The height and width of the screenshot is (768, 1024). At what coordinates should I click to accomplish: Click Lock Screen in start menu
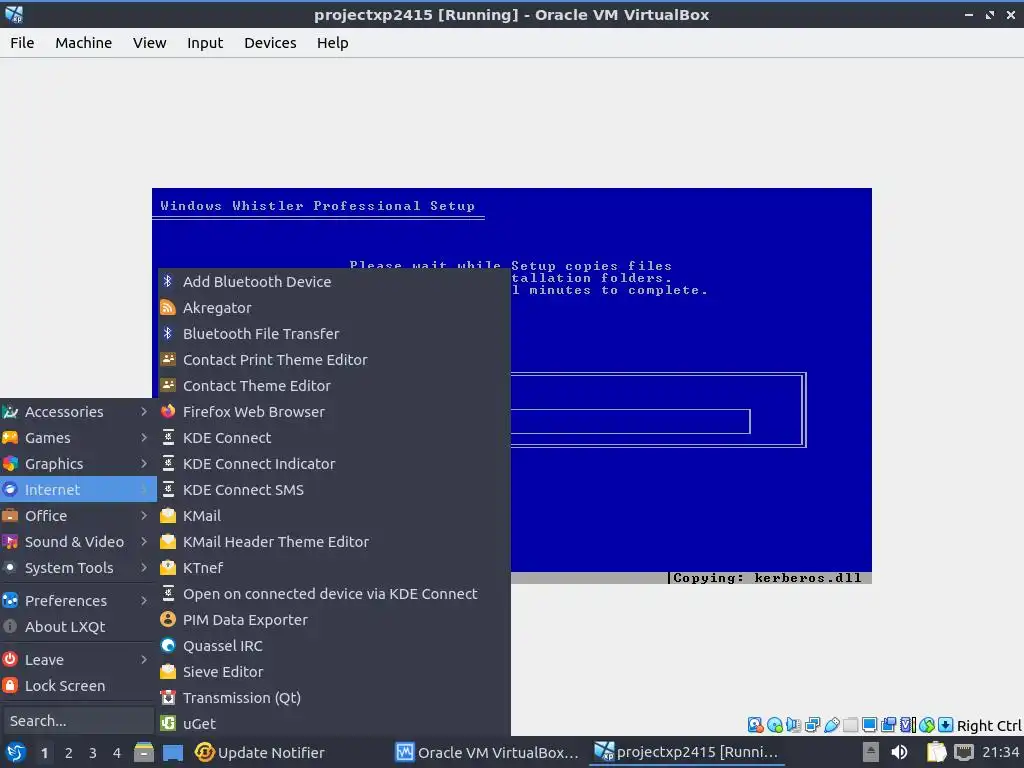point(78,686)
